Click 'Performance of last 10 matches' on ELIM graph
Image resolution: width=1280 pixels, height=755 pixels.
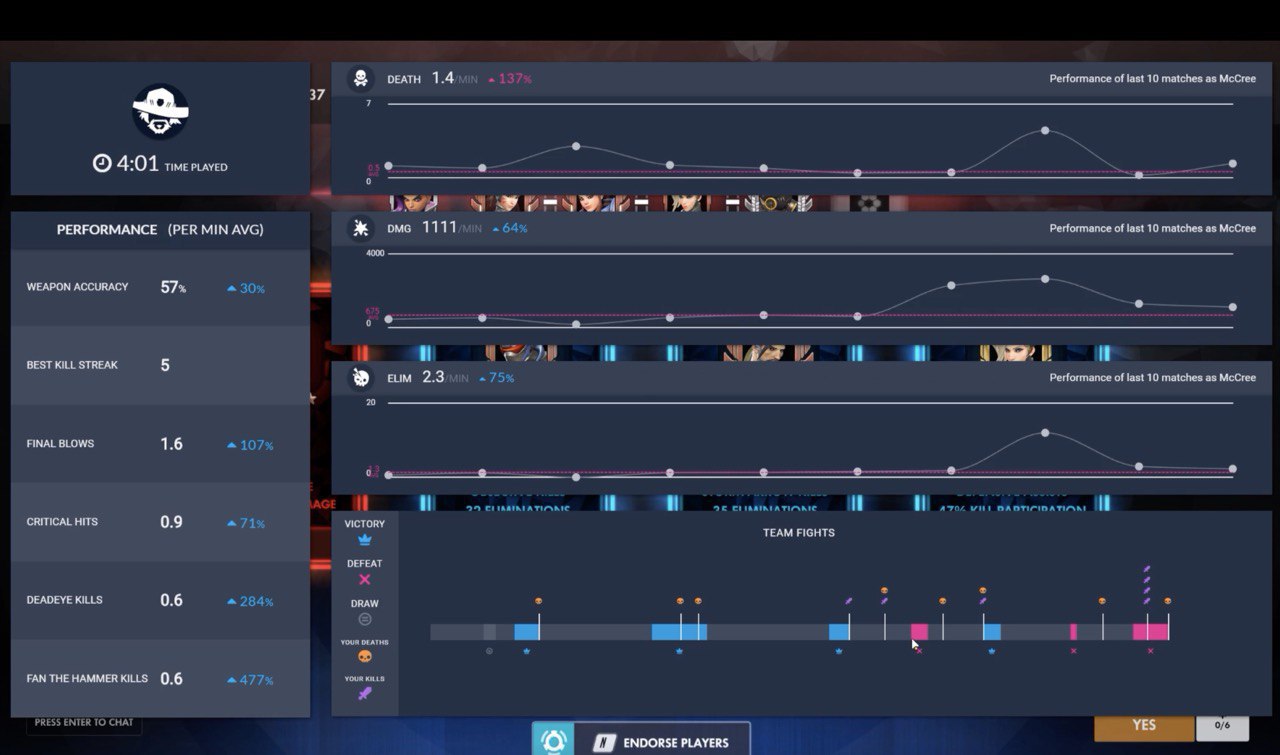pos(1152,377)
